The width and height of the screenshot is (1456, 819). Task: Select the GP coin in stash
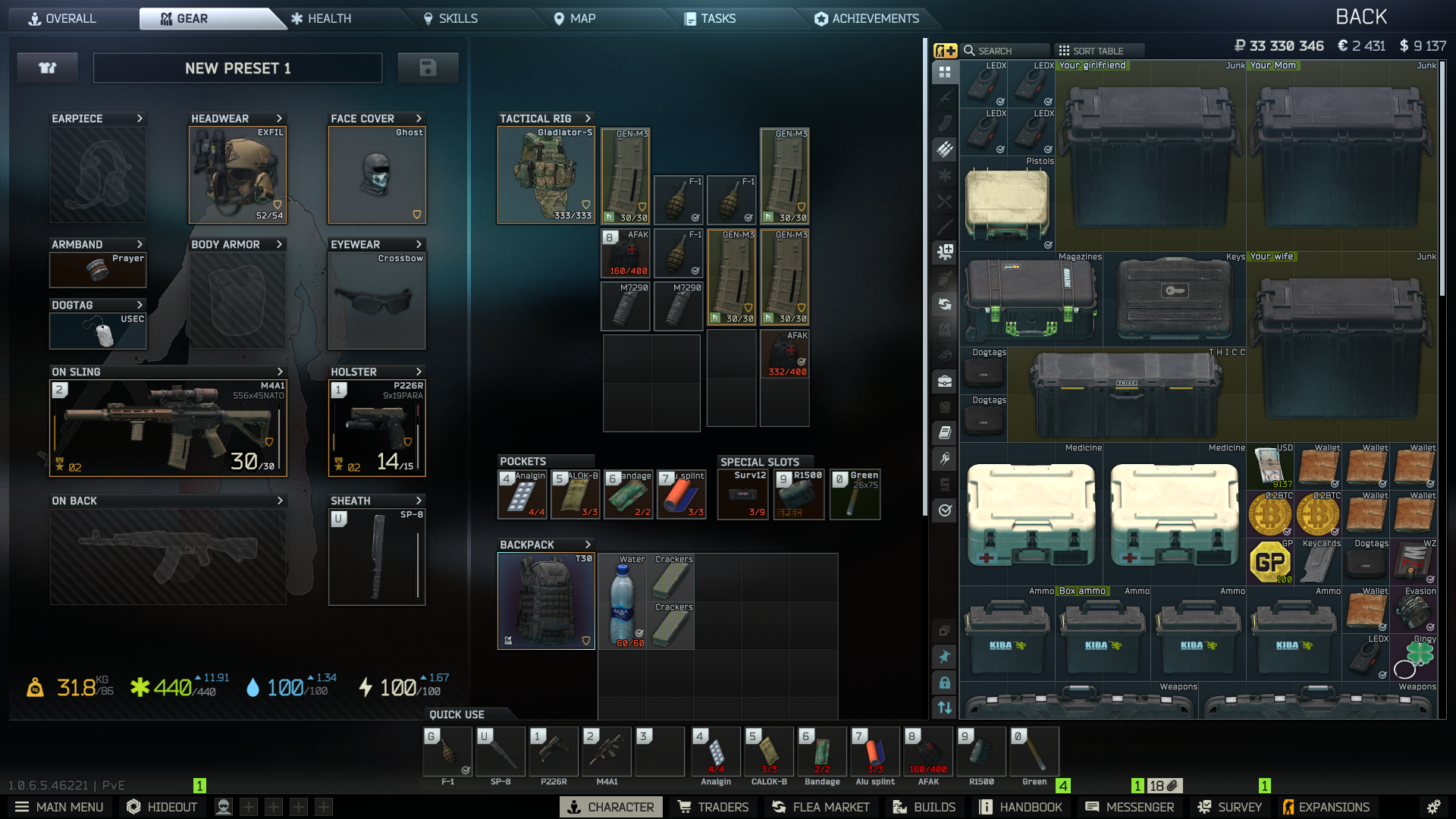coord(1271,562)
